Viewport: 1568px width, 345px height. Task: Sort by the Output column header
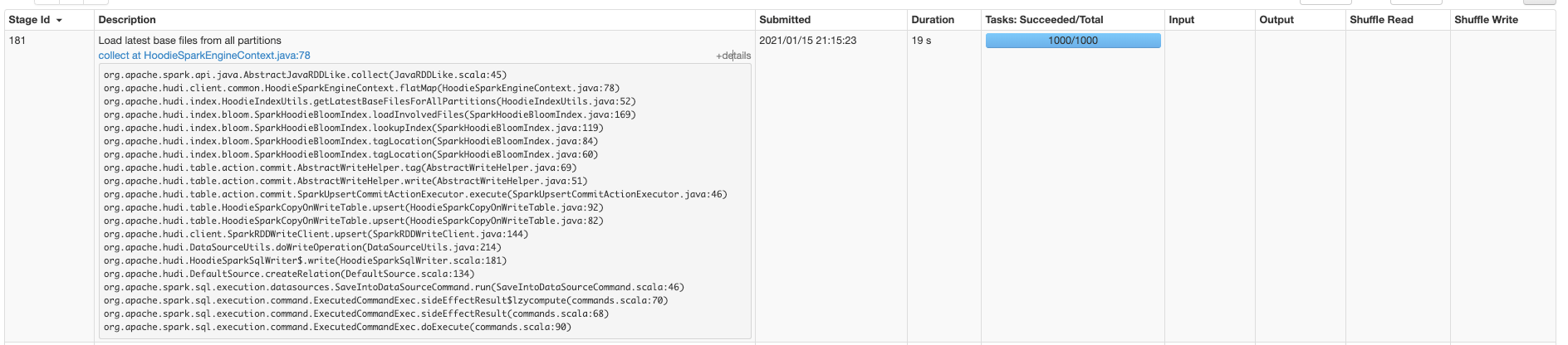pos(1276,20)
